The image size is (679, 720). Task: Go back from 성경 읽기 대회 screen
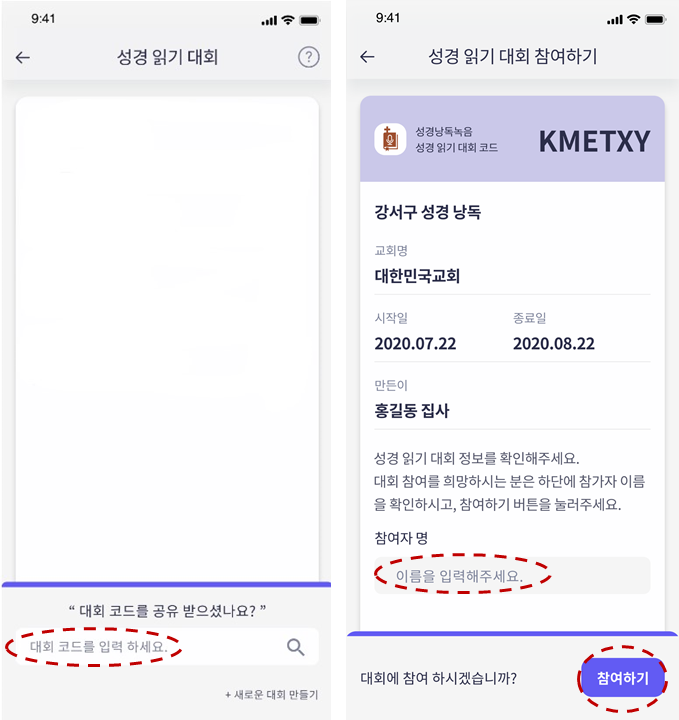tap(22, 57)
